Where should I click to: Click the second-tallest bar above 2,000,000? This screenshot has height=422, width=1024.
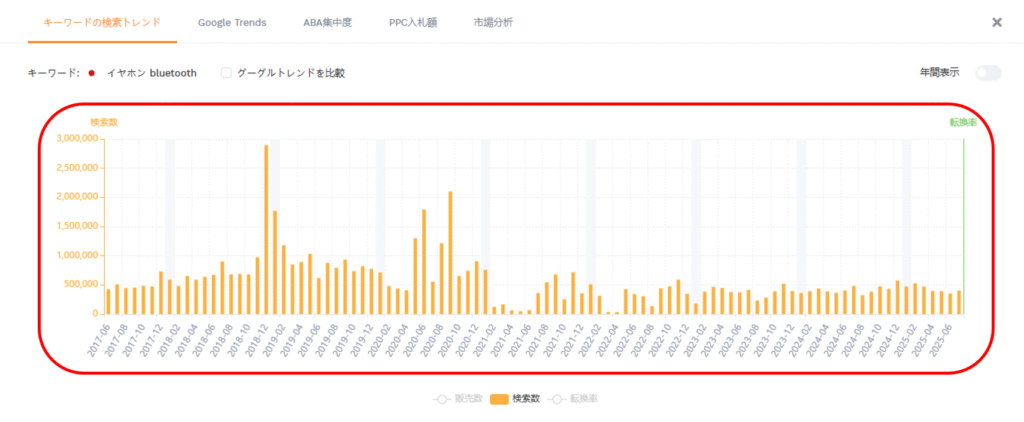[x=451, y=252]
